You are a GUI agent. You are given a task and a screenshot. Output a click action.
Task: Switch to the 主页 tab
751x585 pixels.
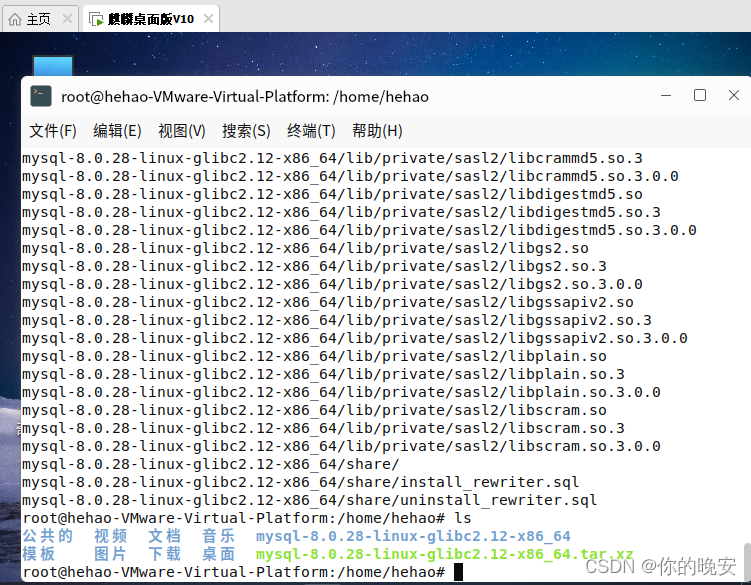click(x=38, y=19)
